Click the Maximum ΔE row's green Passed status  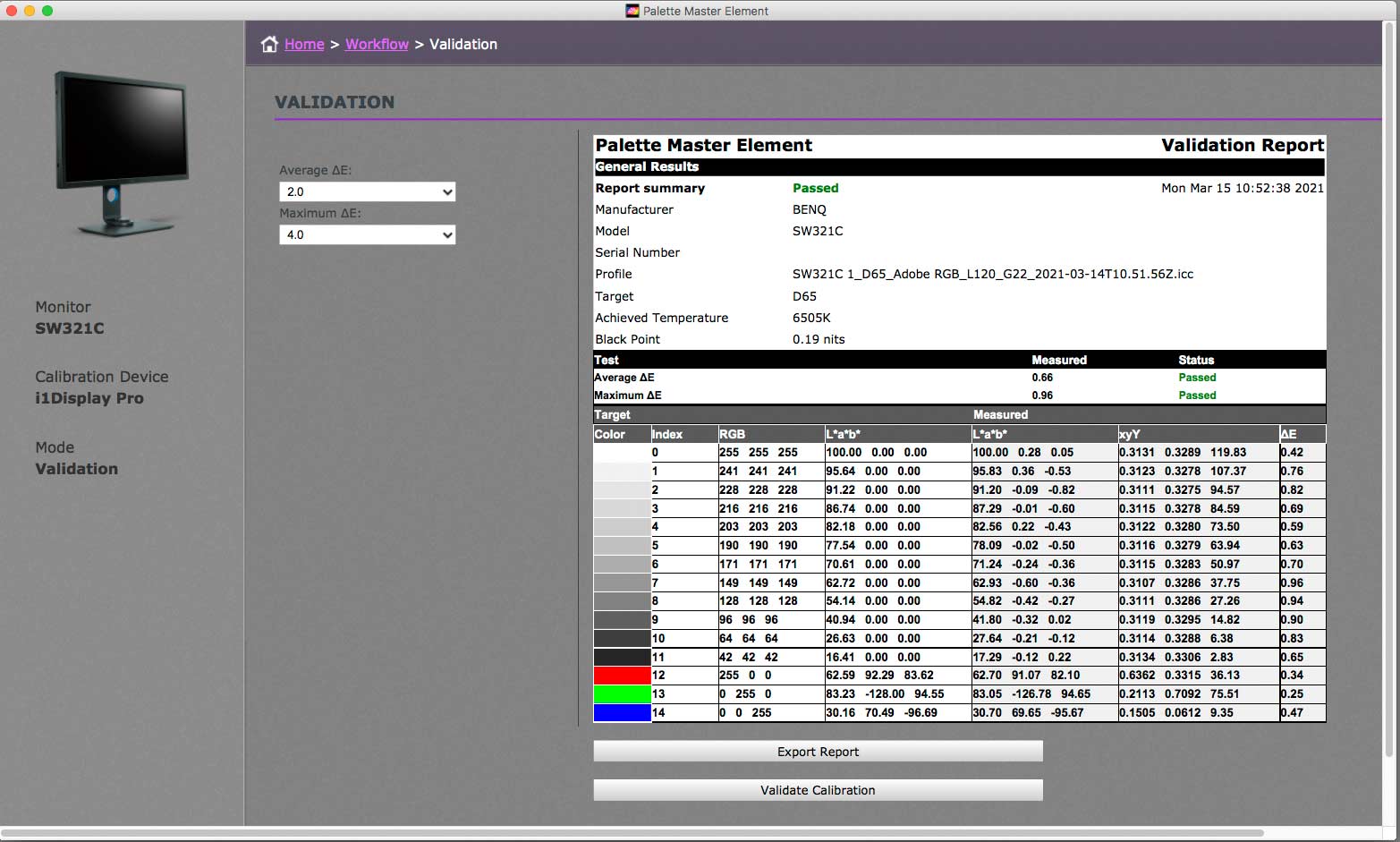pyautogui.click(x=1197, y=395)
